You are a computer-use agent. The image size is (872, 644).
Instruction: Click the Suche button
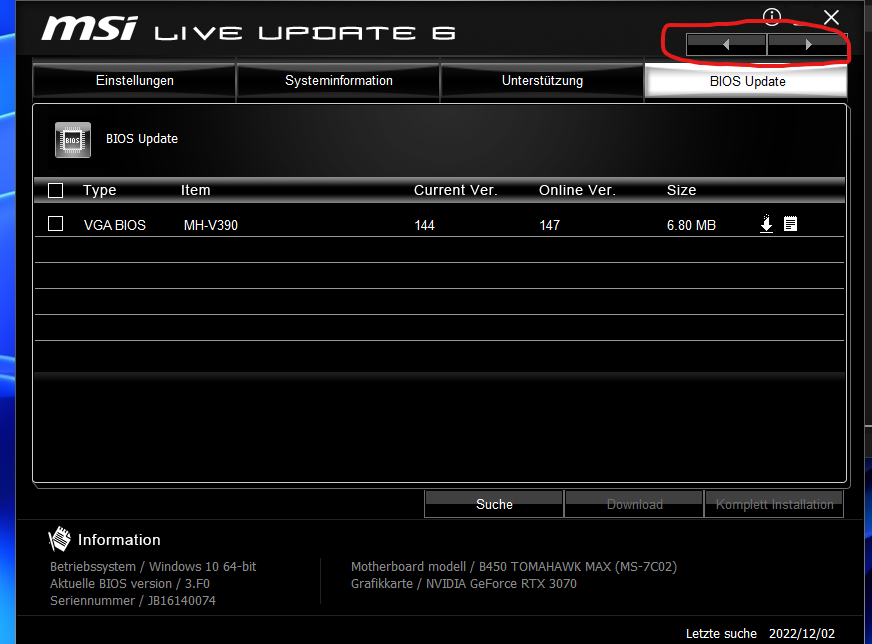494,504
